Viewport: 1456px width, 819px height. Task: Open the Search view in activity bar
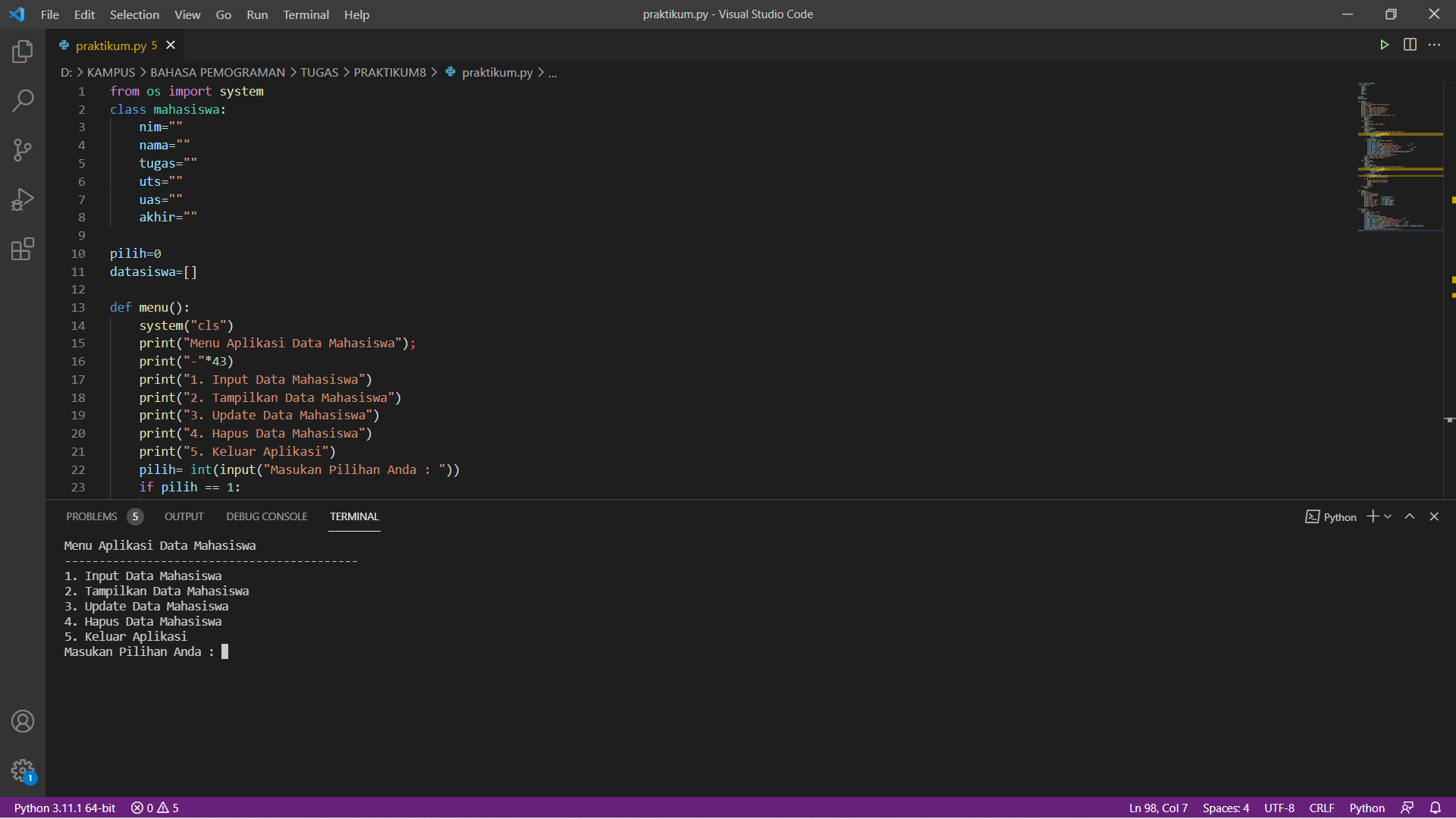point(23,100)
